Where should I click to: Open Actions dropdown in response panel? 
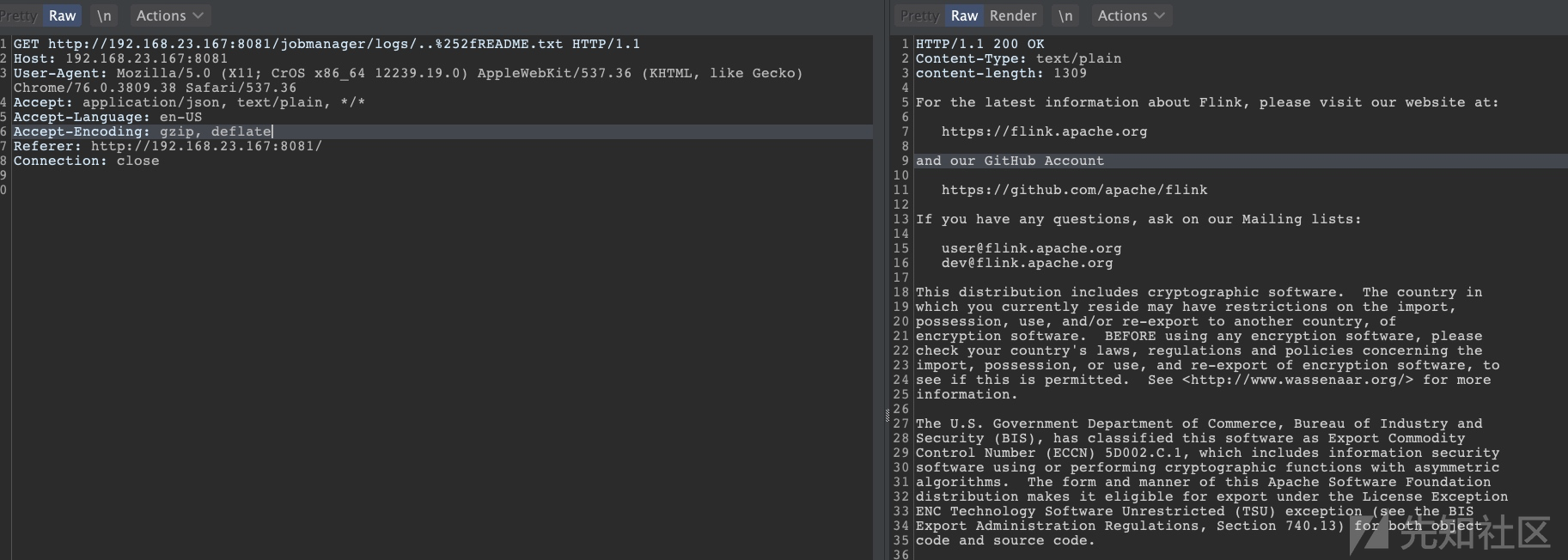click(x=1131, y=15)
